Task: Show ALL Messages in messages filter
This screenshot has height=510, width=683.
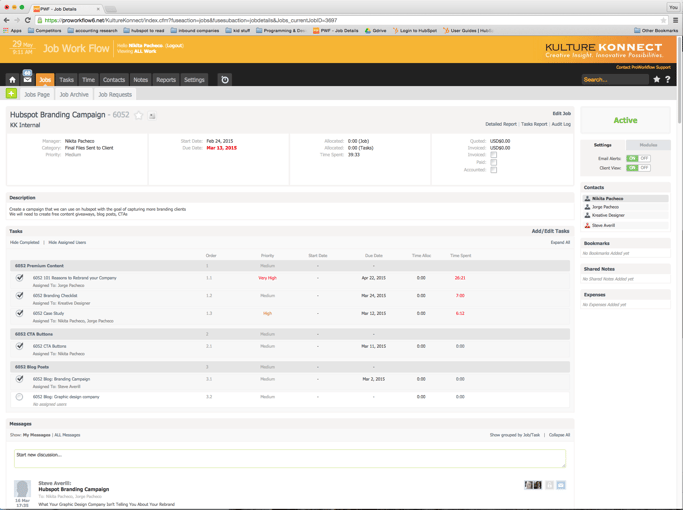Action: [67, 435]
